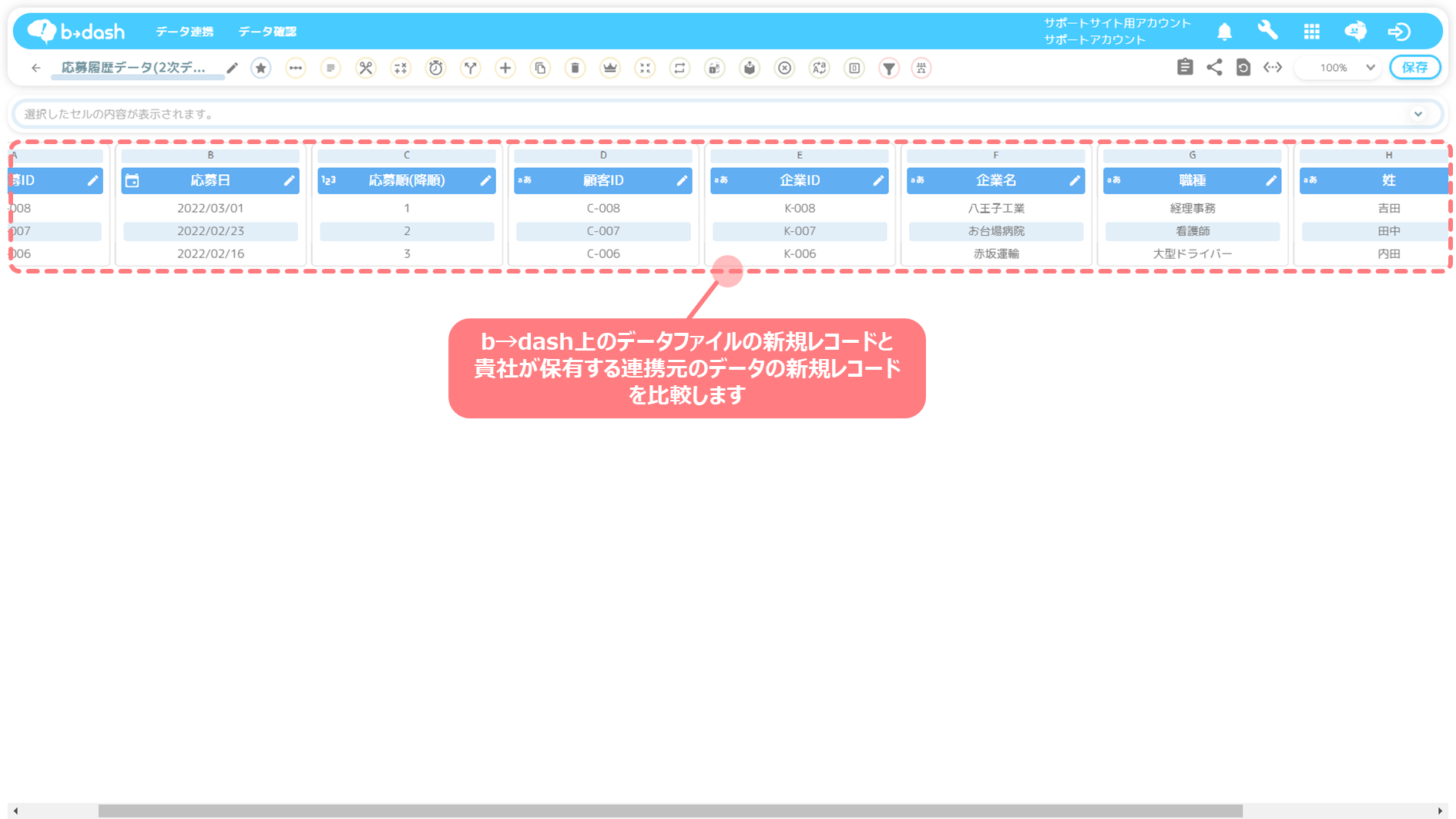This screenshot has width=1456, height=819.
Task: Click the expand width arrows icon
Action: 1273,67
